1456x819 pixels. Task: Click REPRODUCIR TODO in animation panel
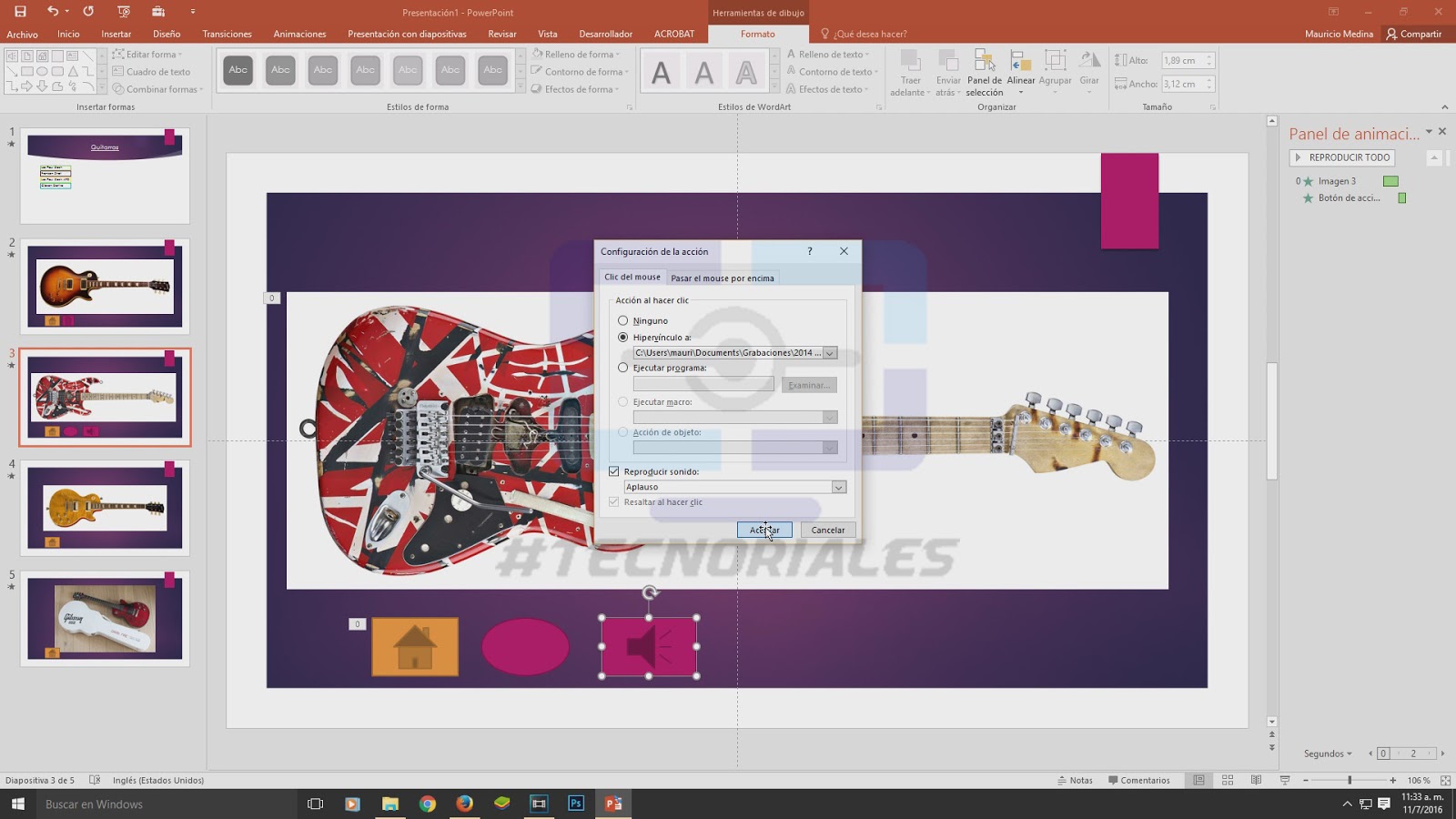tap(1341, 157)
